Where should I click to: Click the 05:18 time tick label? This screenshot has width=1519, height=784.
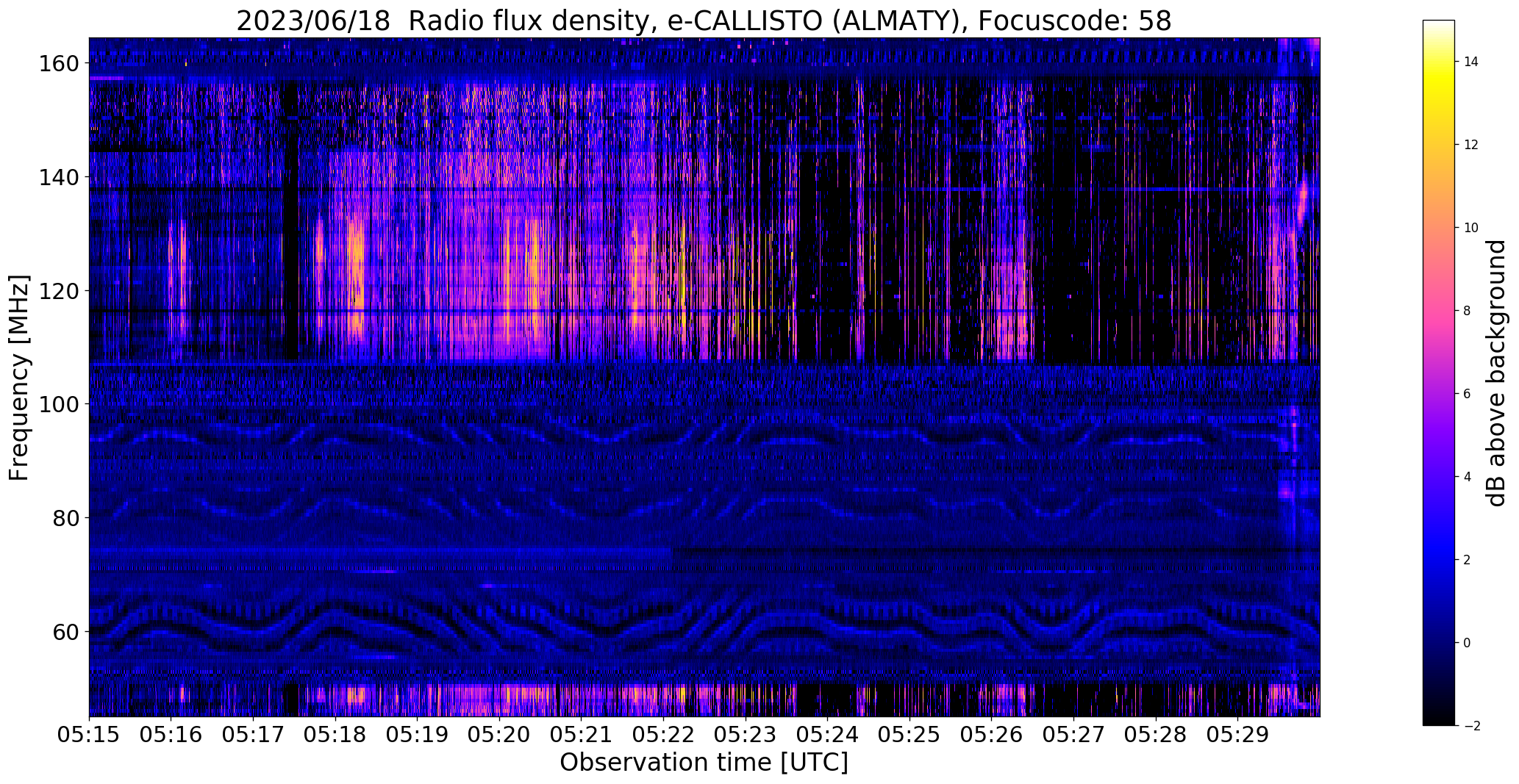(335, 735)
